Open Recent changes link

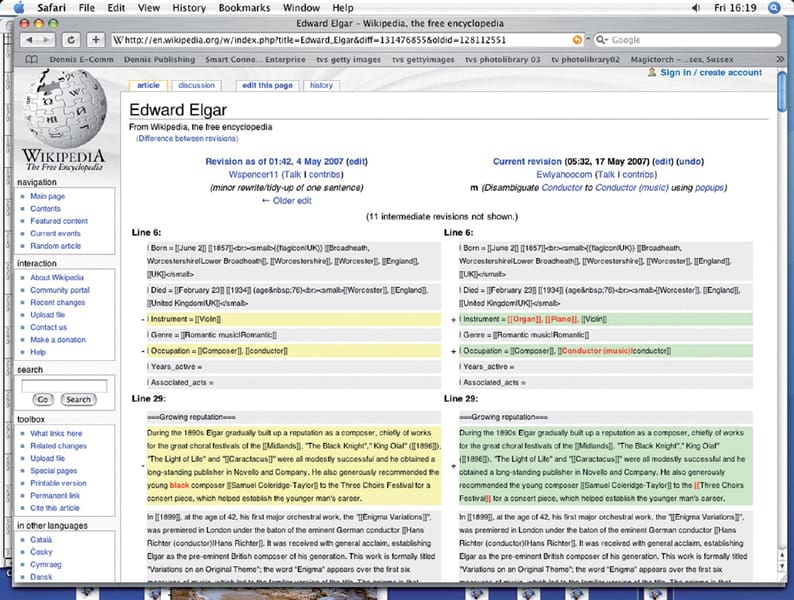coord(58,303)
